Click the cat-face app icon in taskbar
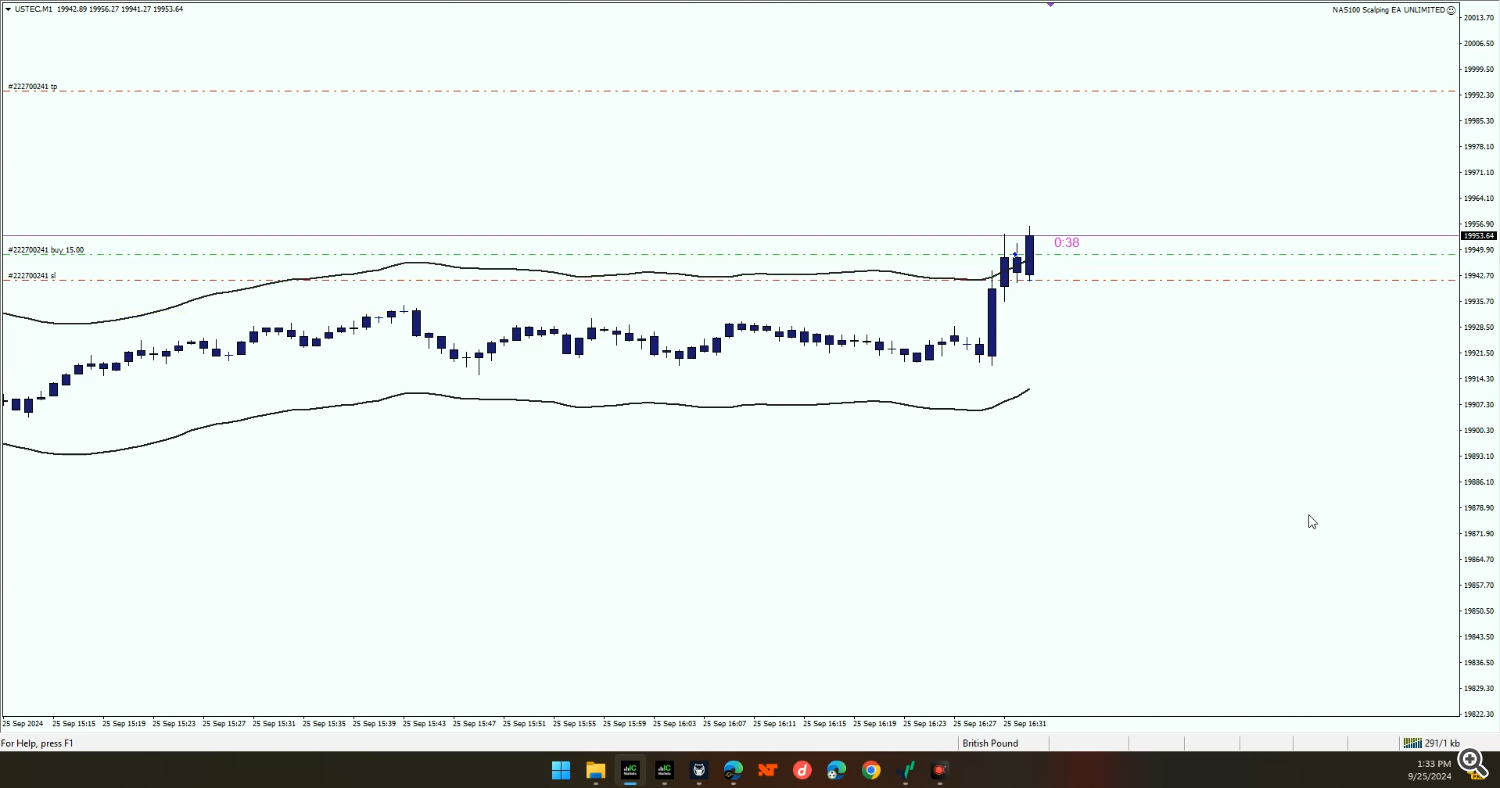Viewport: 1500px width, 788px height. coord(699,770)
